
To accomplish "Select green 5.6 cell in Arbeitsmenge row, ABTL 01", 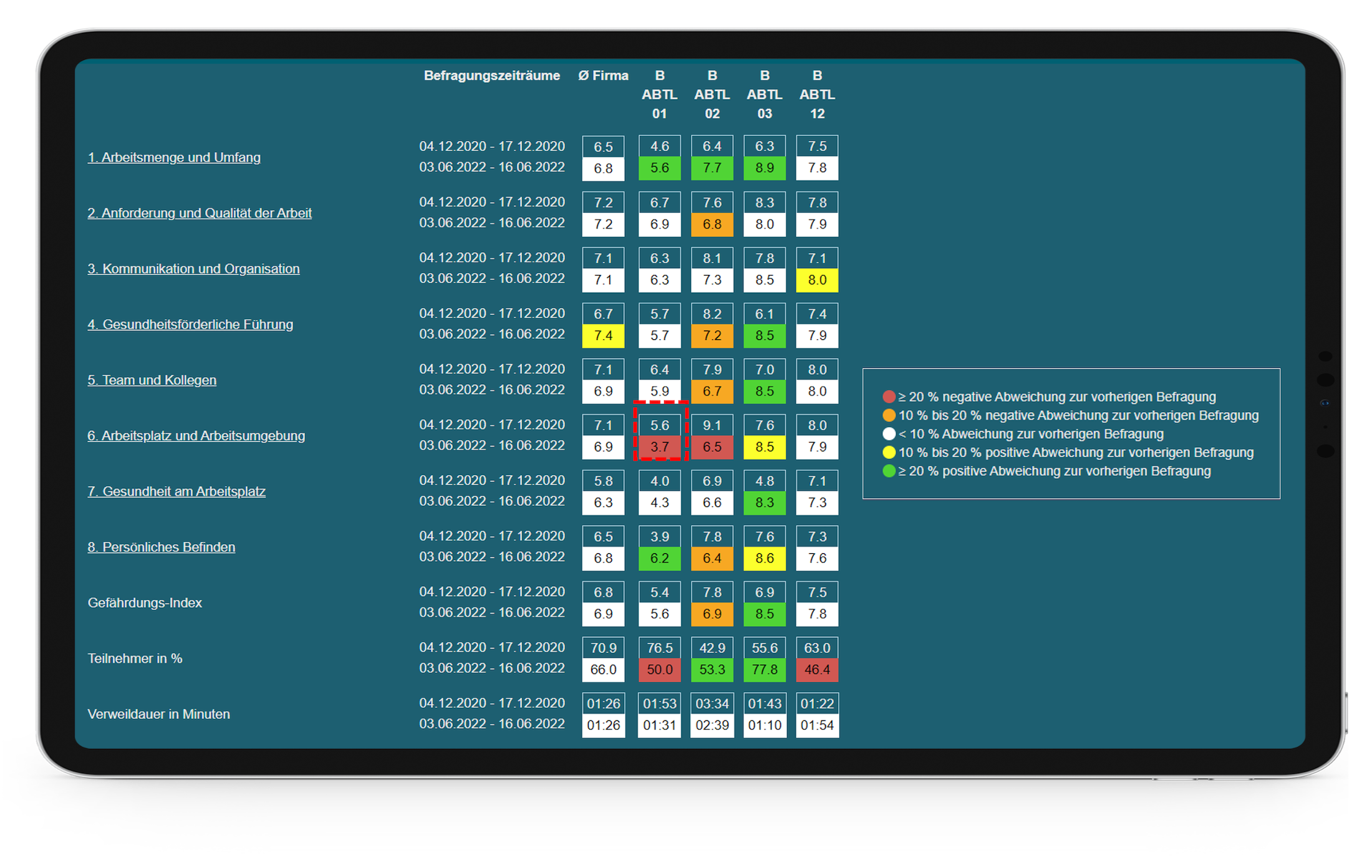I will point(660,168).
